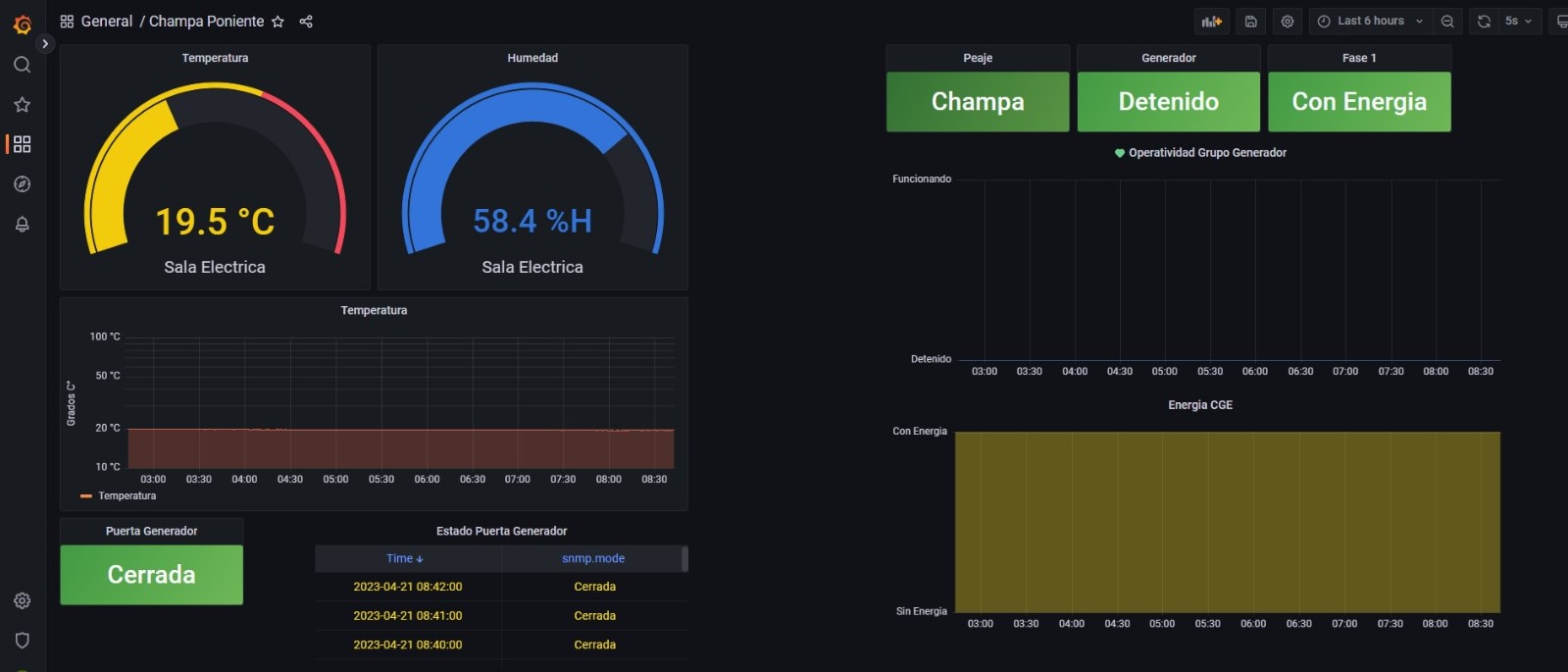1568x672 pixels.
Task: Open the Alerting bell icon
Action: tap(22, 225)
